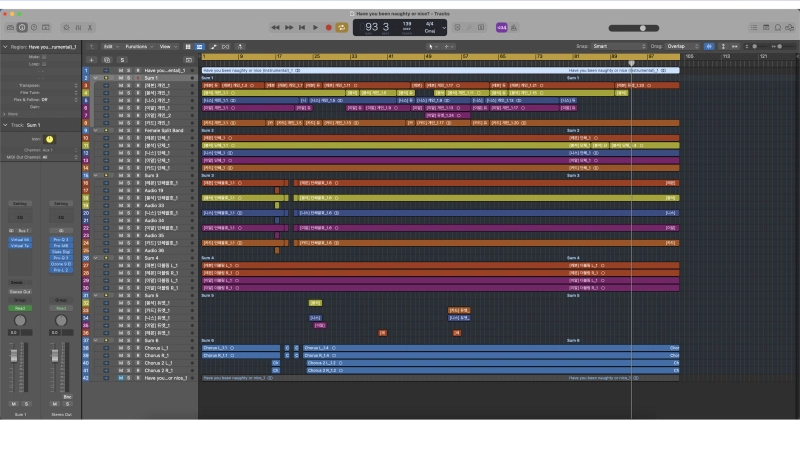
Task: Click the Record button in transport
Action: [x=328, y=28]
